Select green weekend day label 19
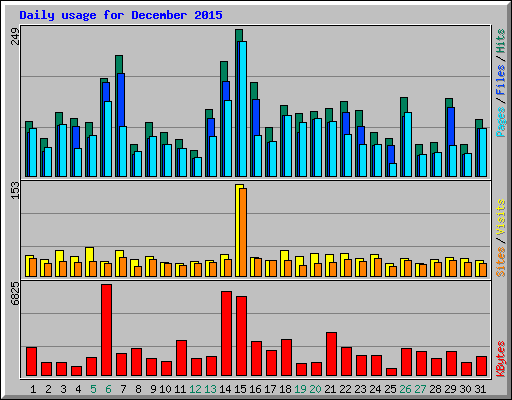 click(300, 389)
